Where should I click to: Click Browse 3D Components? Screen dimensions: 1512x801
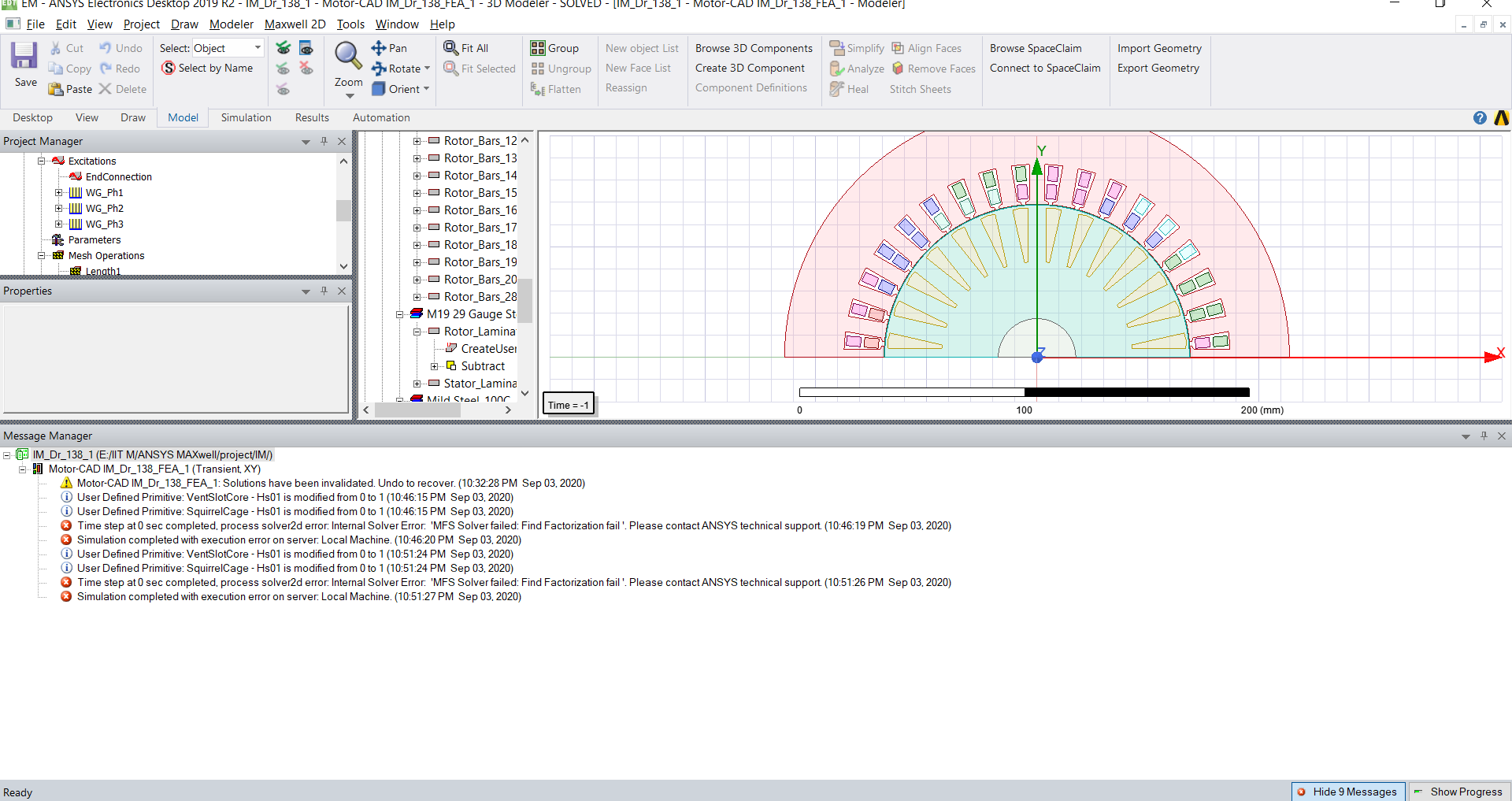(x=754, y=48)
